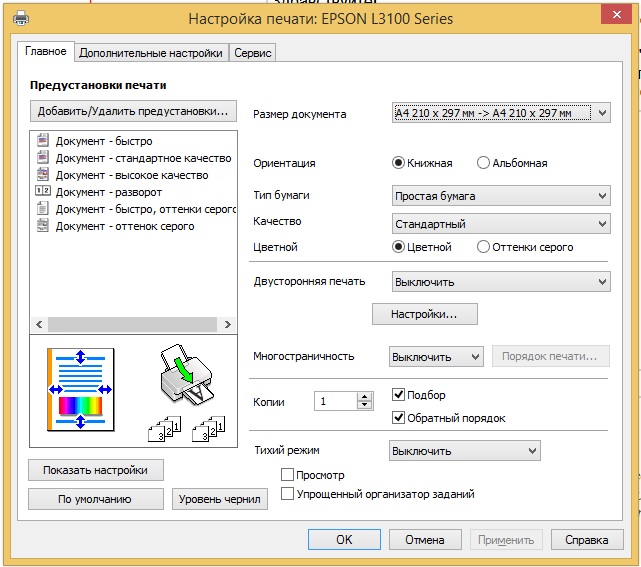Click the printer icon in title bar
Viewport: 641px width, 567px height.
21,18
